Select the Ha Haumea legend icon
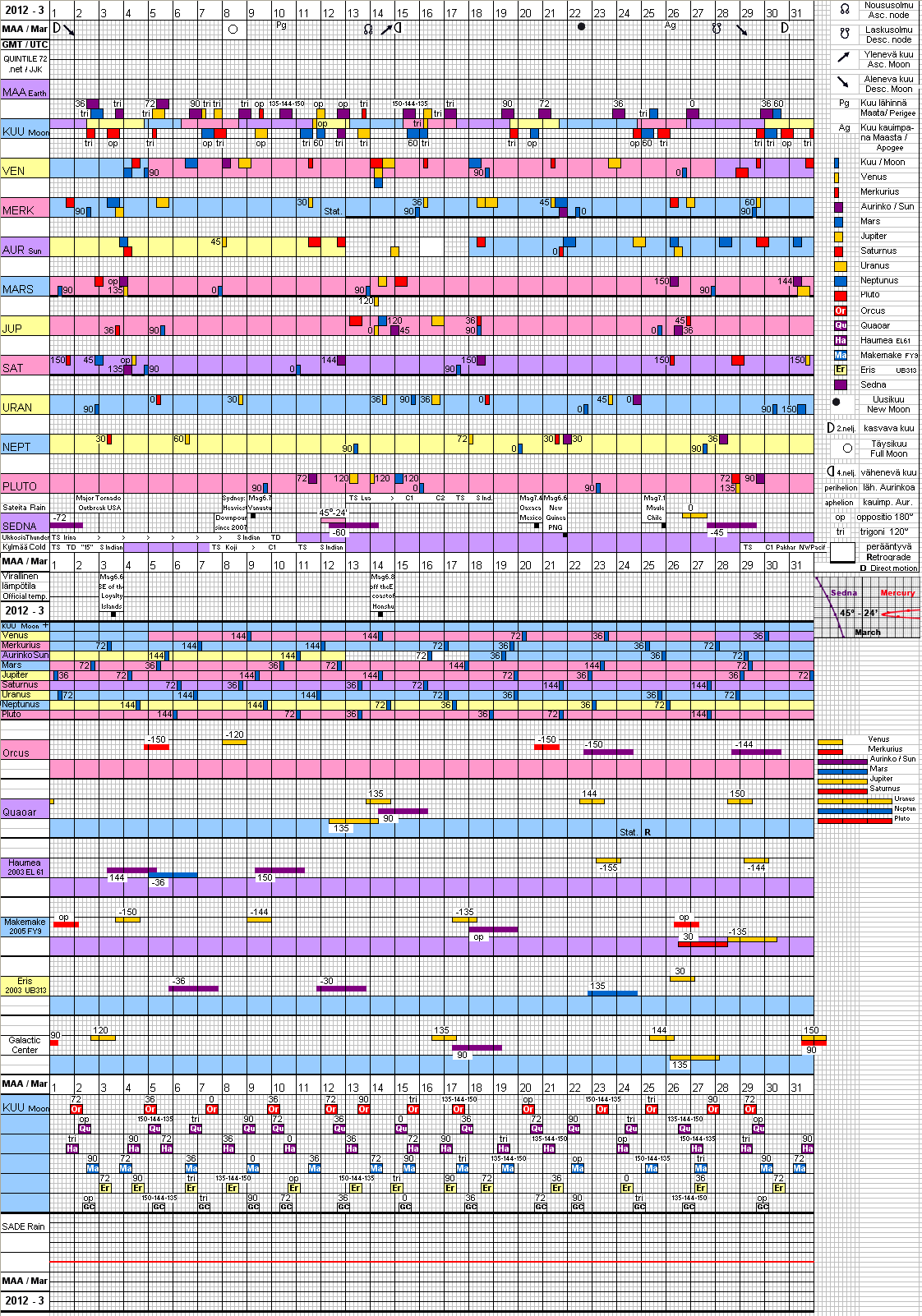This screenshot has height=1316, width=922. (x=840, y=340)
